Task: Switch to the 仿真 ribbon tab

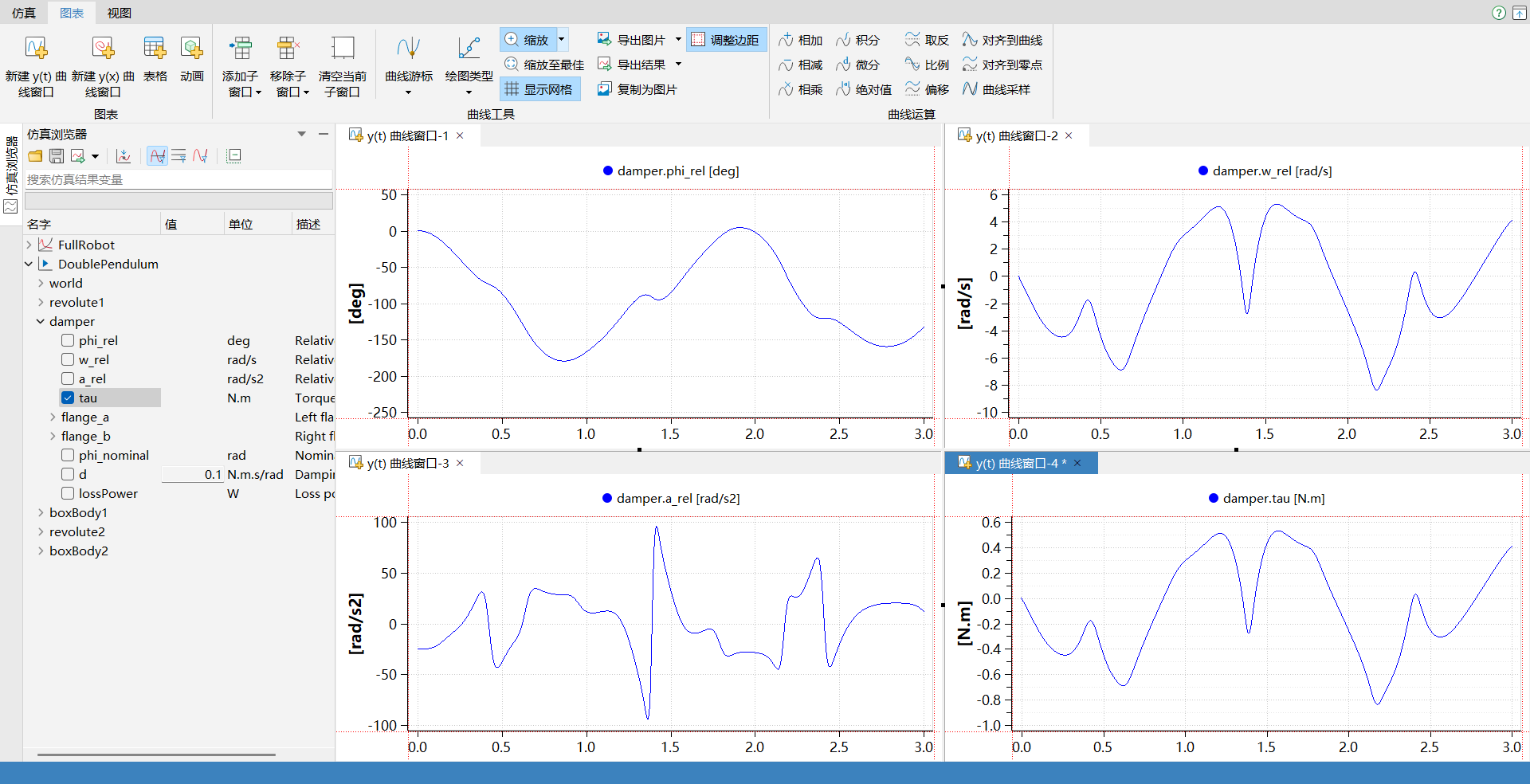Action: tap(24, 13)
